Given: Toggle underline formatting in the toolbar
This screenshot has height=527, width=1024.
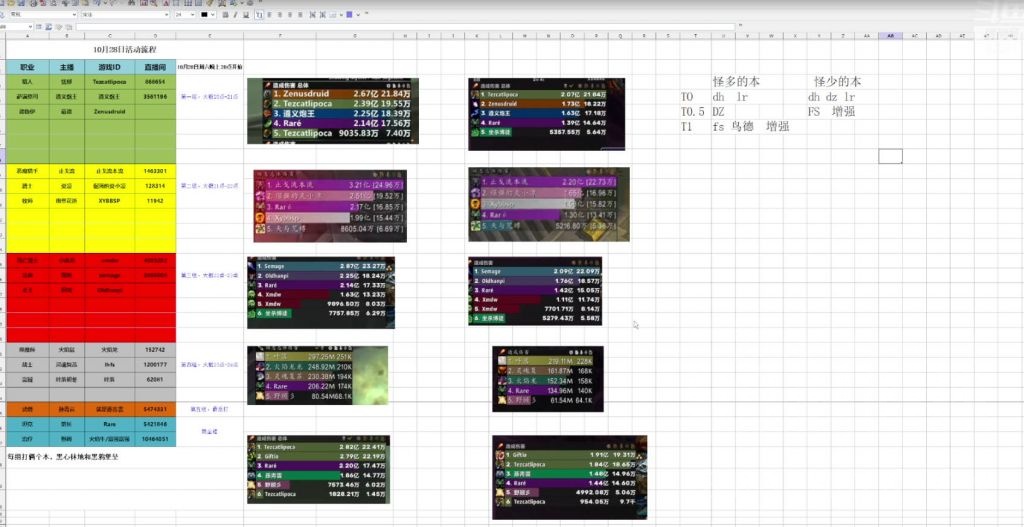Looking at the screenshot, I should (x=247, y=15).
